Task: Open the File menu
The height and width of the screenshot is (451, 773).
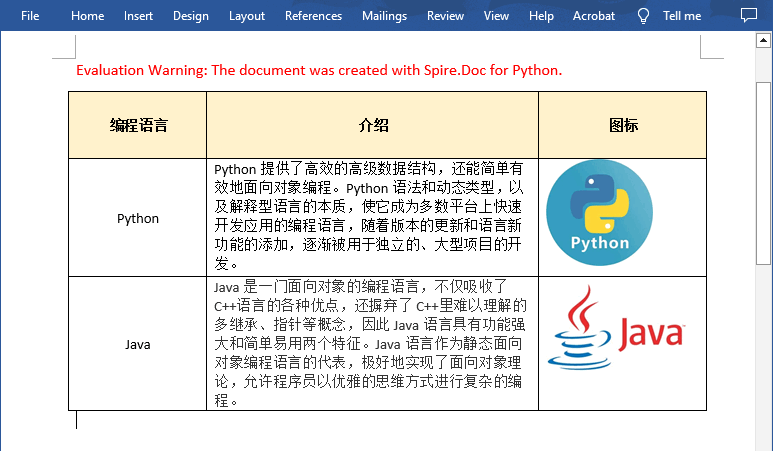Action: click(x=30, y=16)
